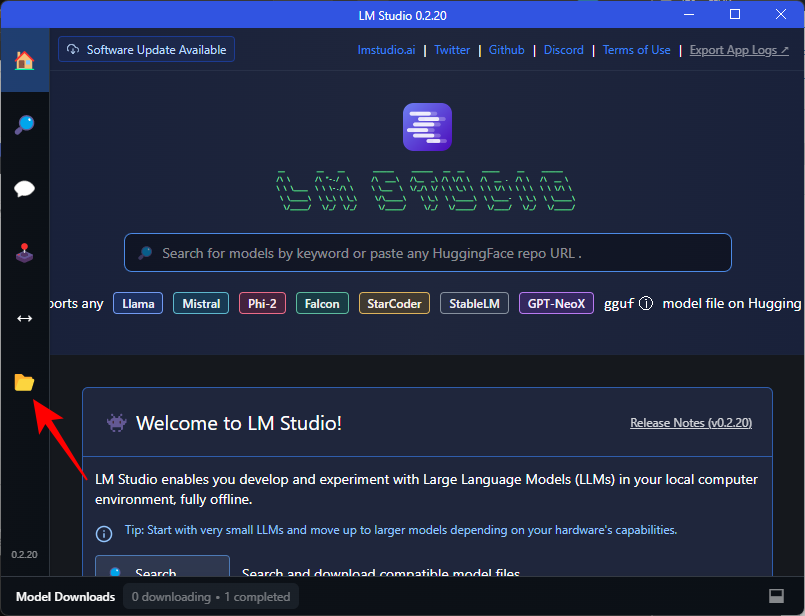Focus the model search input field
The width and height of the screenshot is (805, 616).
pyautogui.click(x=428, y=253)
